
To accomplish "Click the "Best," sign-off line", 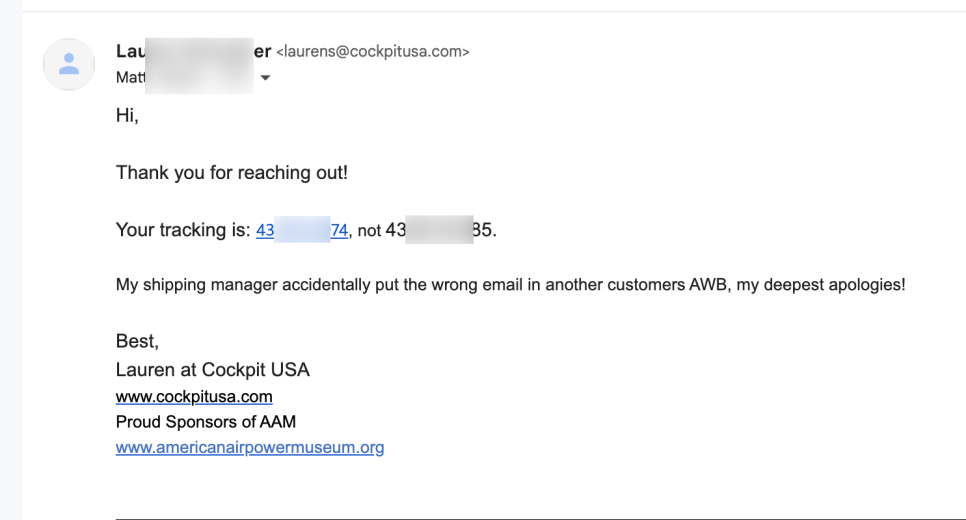I will click(137, 341).
